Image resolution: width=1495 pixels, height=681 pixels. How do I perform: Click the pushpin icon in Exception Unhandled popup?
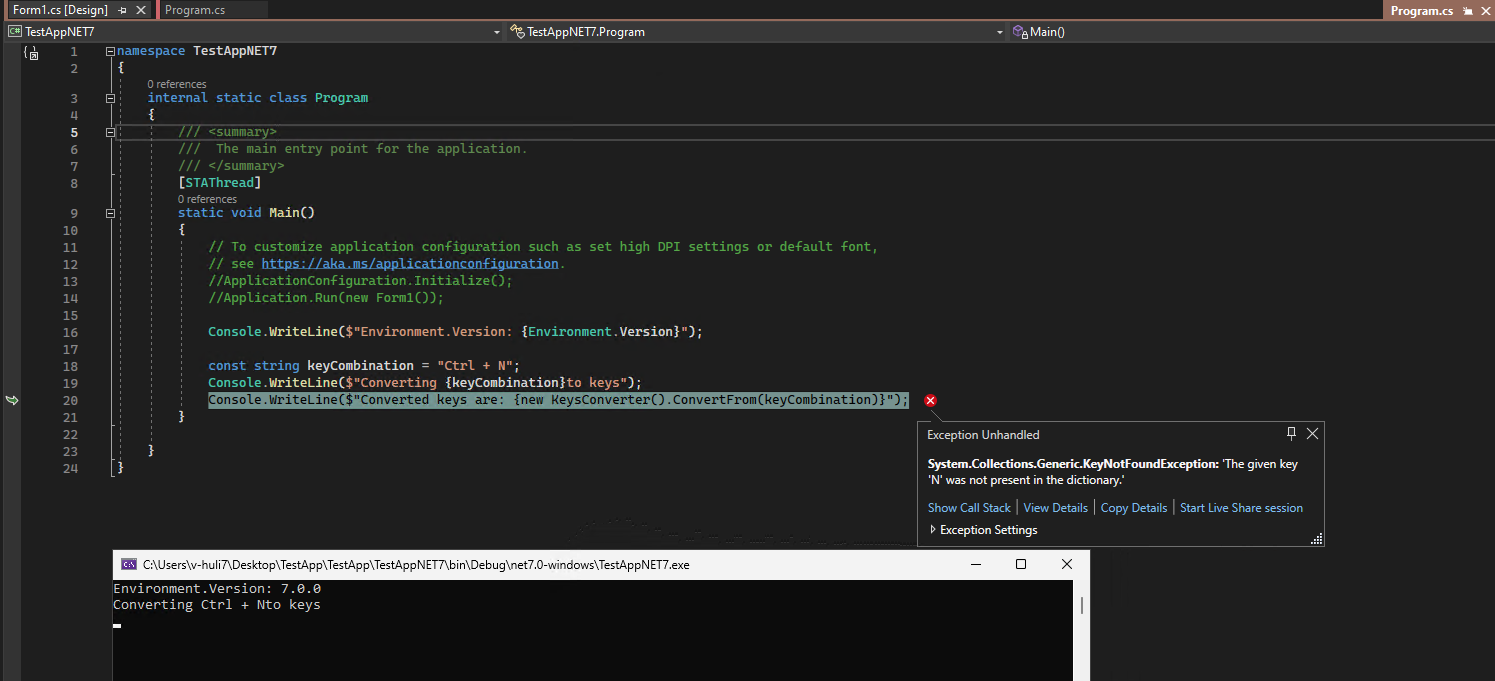(1291, 433)
